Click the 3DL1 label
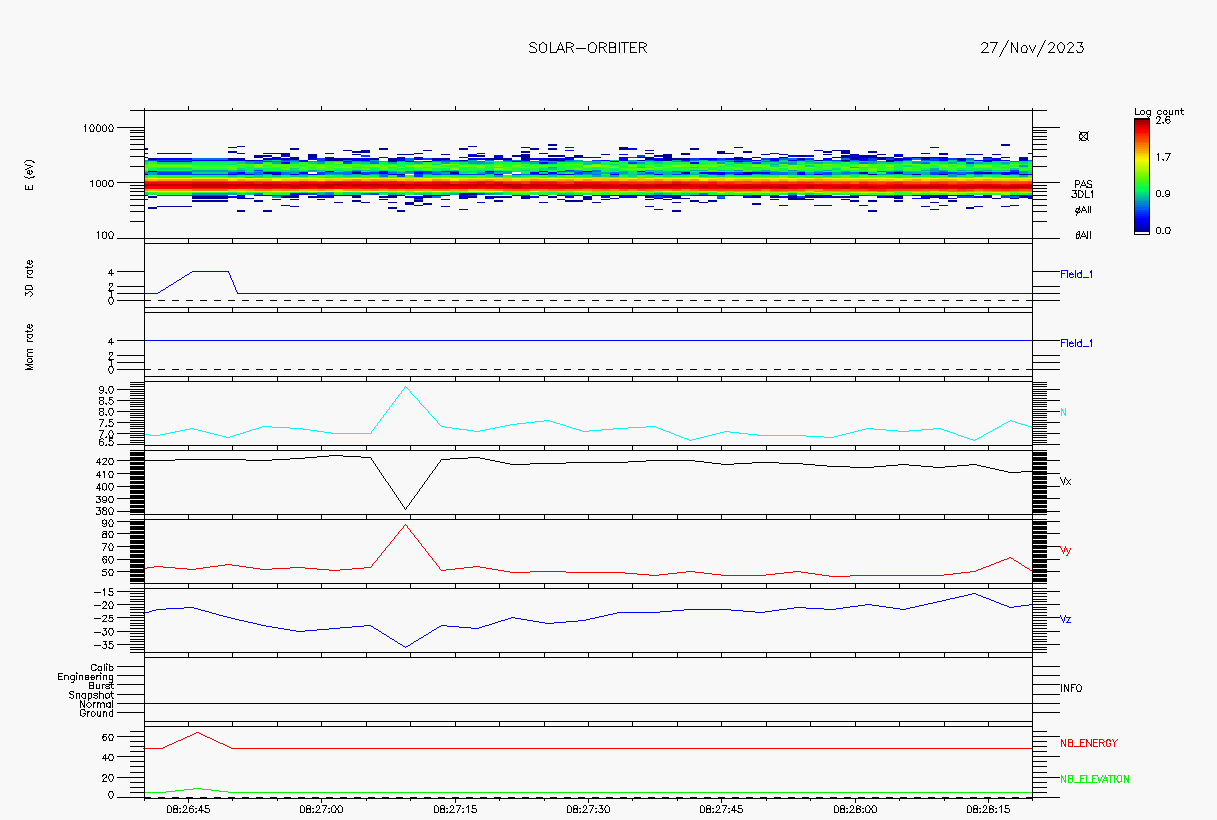The height and width of the screenshot is (820, 1217). click(x=1082, y=195)
